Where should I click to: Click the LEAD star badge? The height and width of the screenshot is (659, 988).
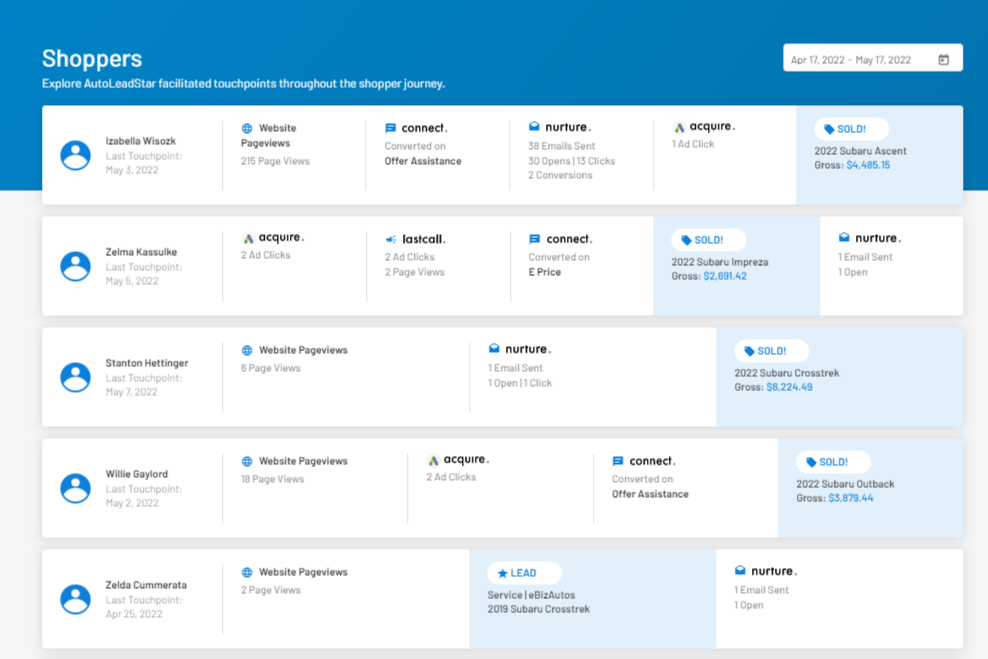[524, 573]
